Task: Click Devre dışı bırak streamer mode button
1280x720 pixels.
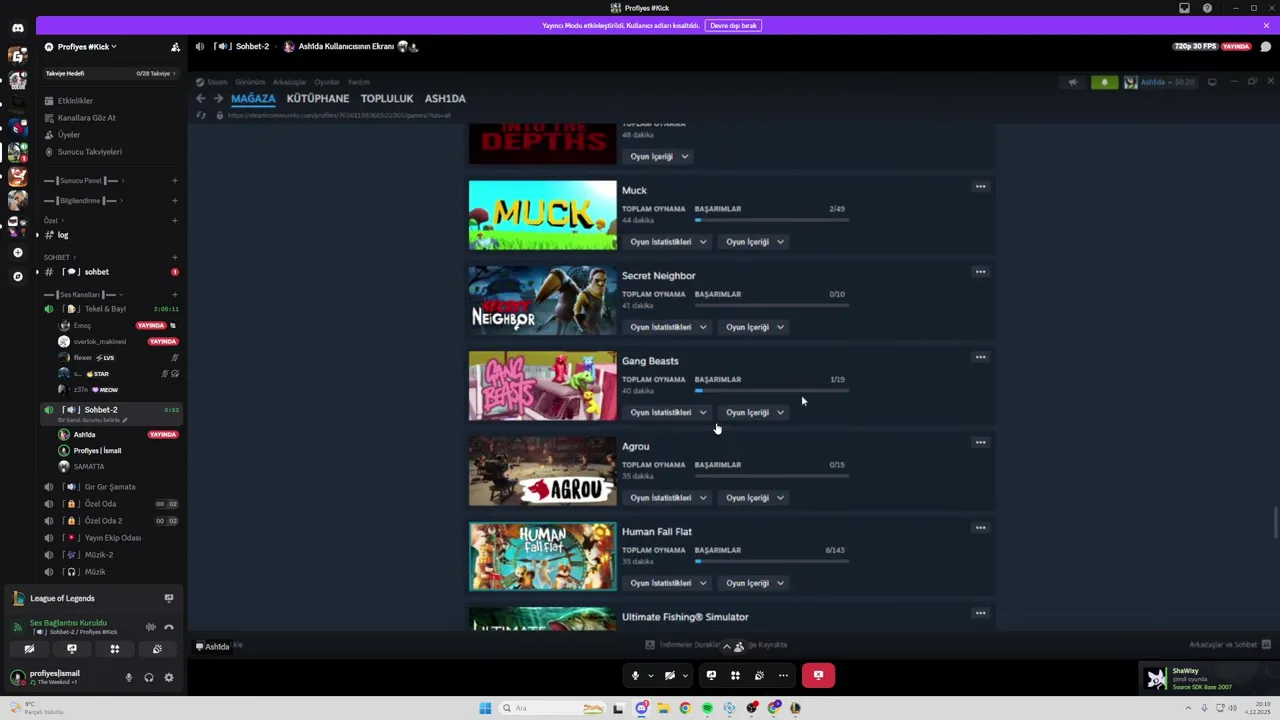Action: (x=733, y=26)
